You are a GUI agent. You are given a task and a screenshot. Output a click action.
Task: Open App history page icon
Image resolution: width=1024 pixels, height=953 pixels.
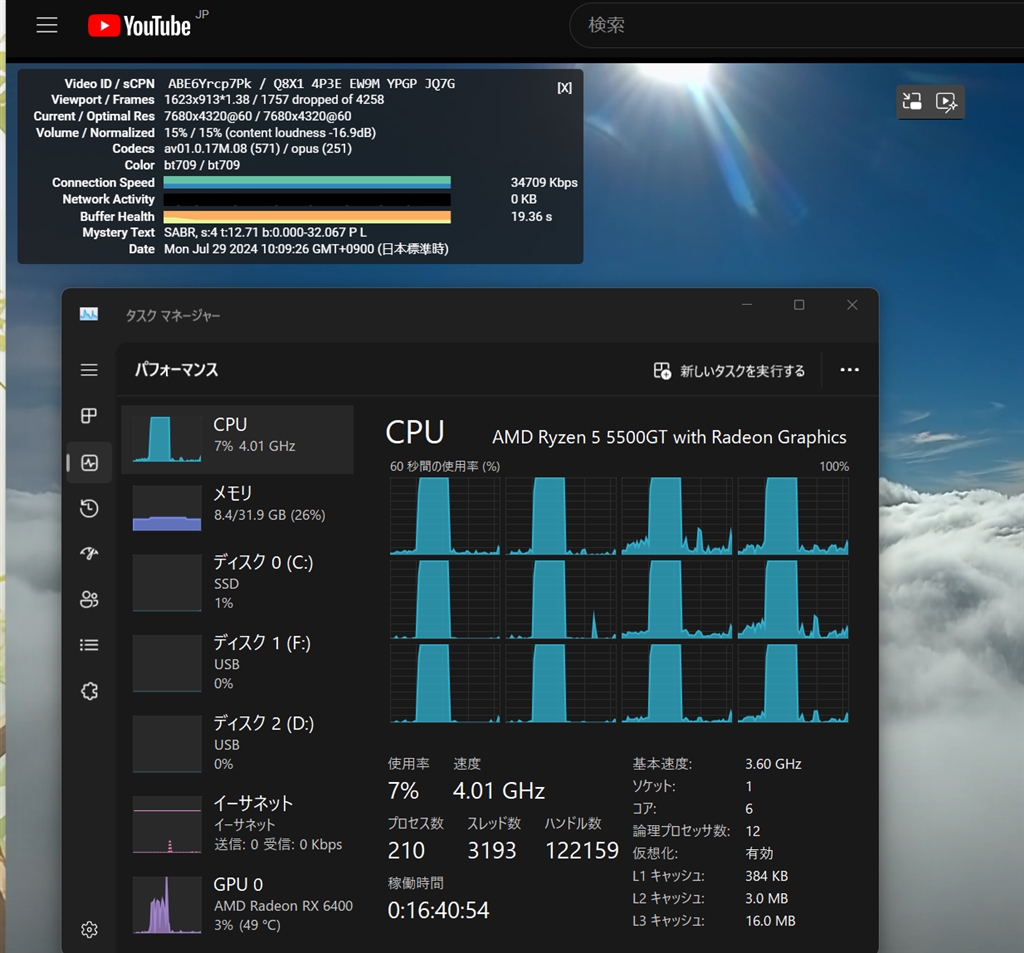89,508
